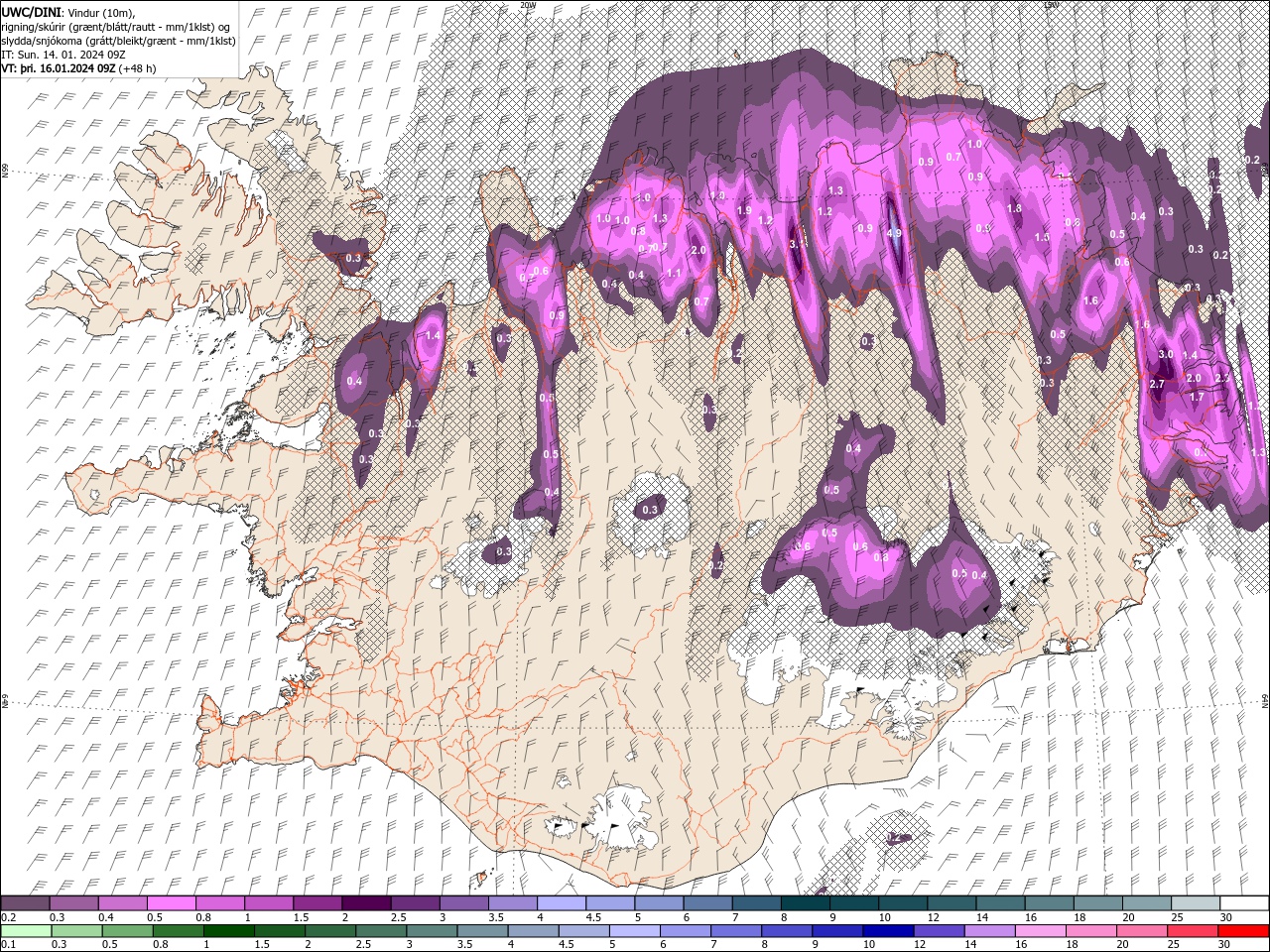
Task: Click the 20W longitude label at the top edge
Action: coord(527,5)
